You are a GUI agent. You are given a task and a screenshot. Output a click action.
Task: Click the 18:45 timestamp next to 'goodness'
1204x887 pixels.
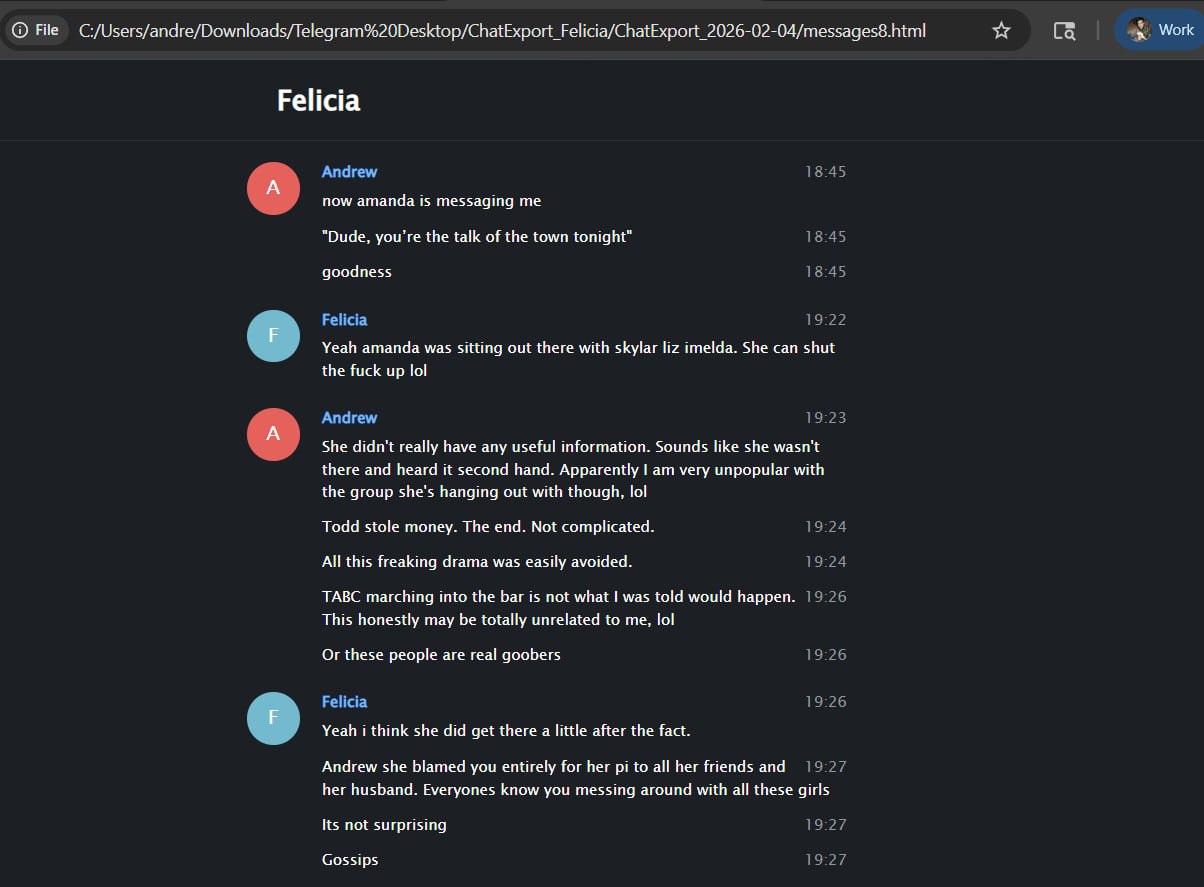826,272
